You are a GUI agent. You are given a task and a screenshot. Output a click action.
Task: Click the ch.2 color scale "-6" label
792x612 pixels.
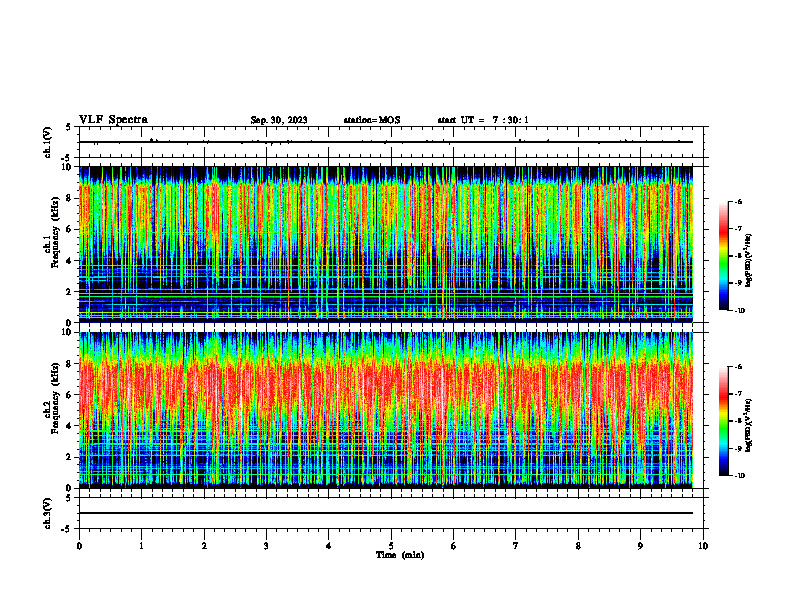pyautogui.click(x=738, y=367)
